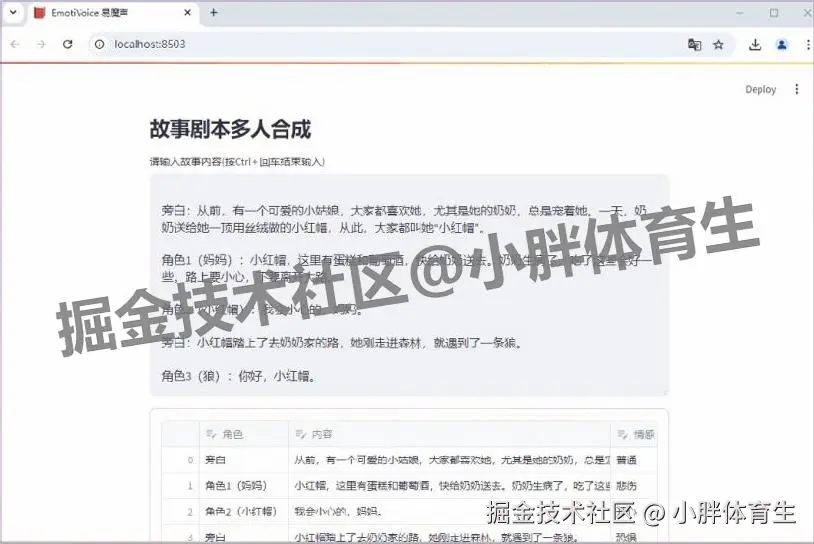814x544 pixels.
Task: Open the browser profile icon
Action: point(782,45)
